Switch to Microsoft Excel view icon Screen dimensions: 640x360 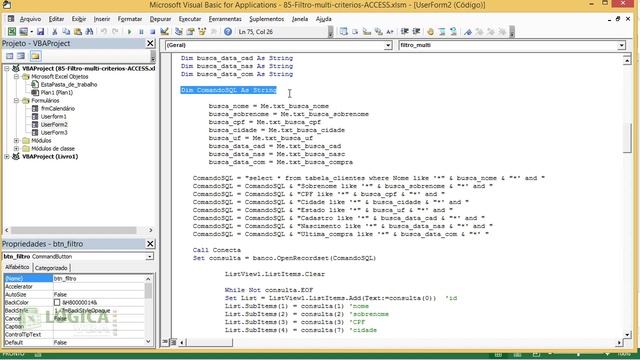[x=12, y=32]
